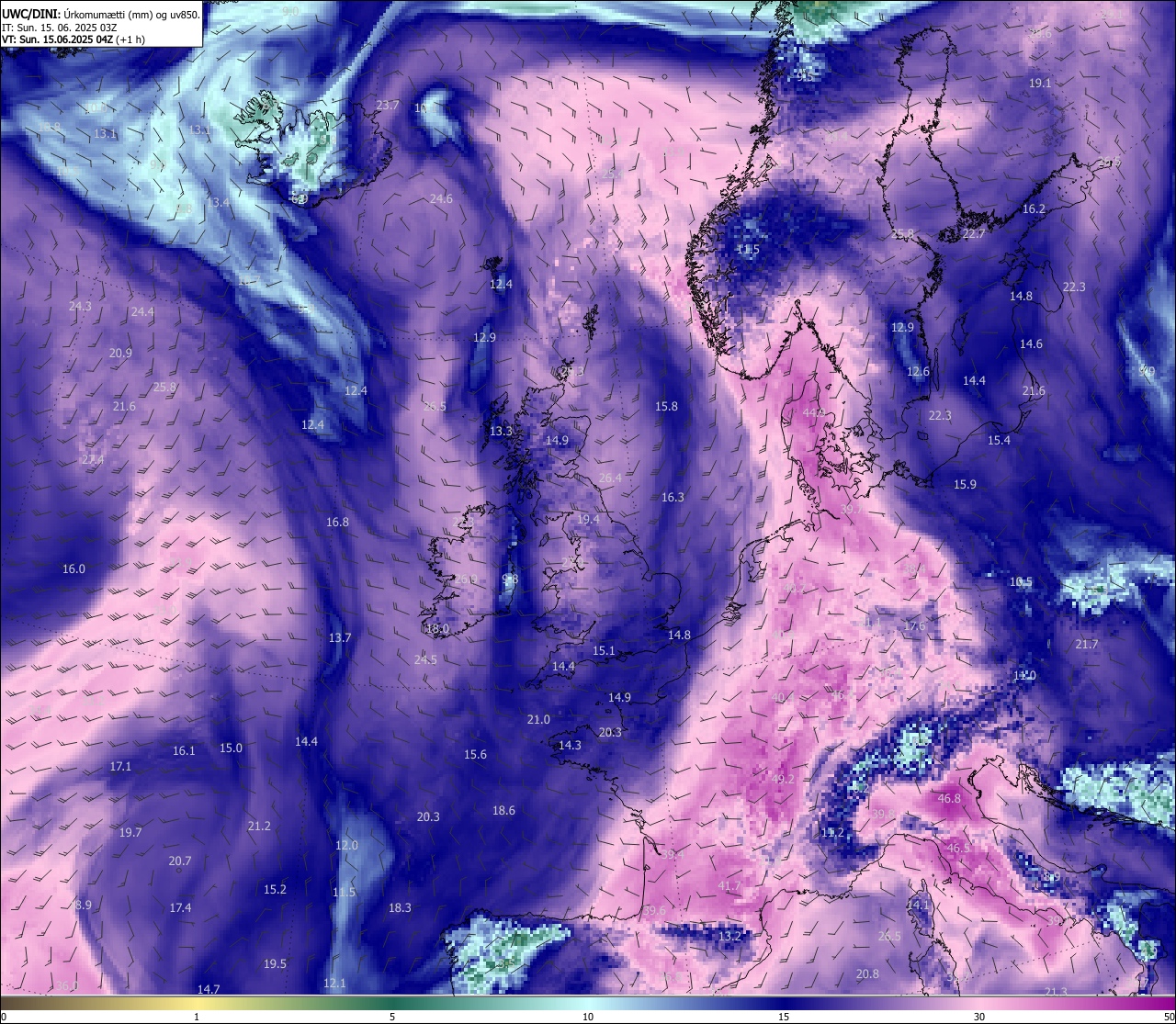Click the 24.3 value on the left edge
The image size is (1176, 1024).
tap(80, 306)
